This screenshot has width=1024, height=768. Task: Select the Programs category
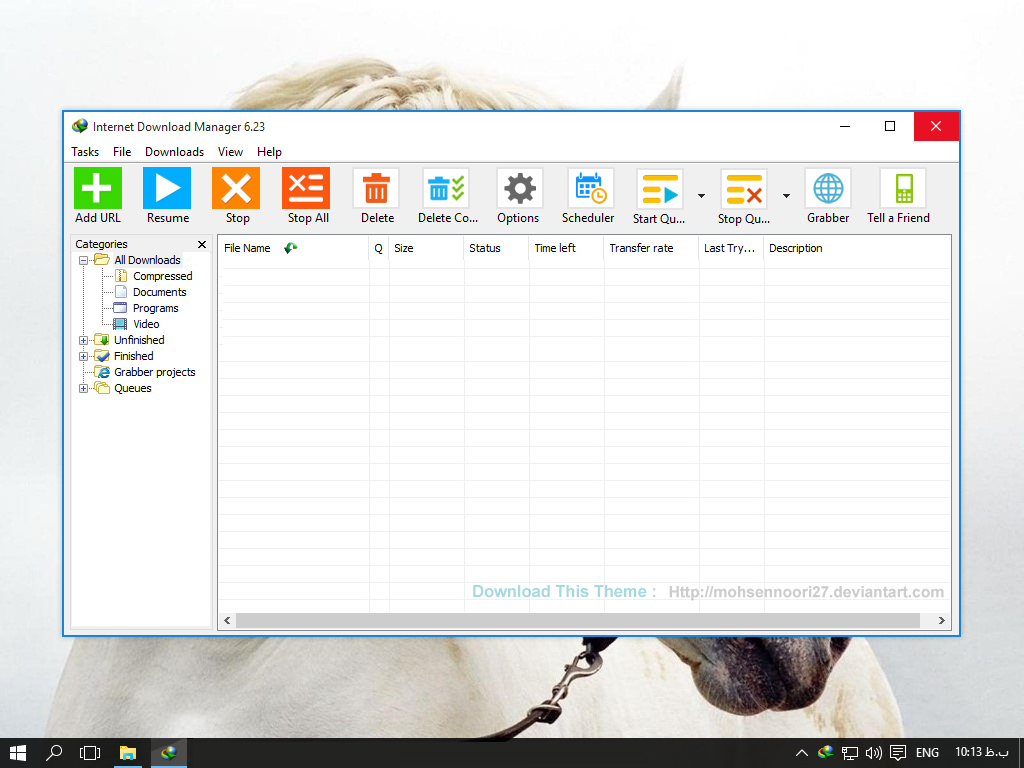155,308
